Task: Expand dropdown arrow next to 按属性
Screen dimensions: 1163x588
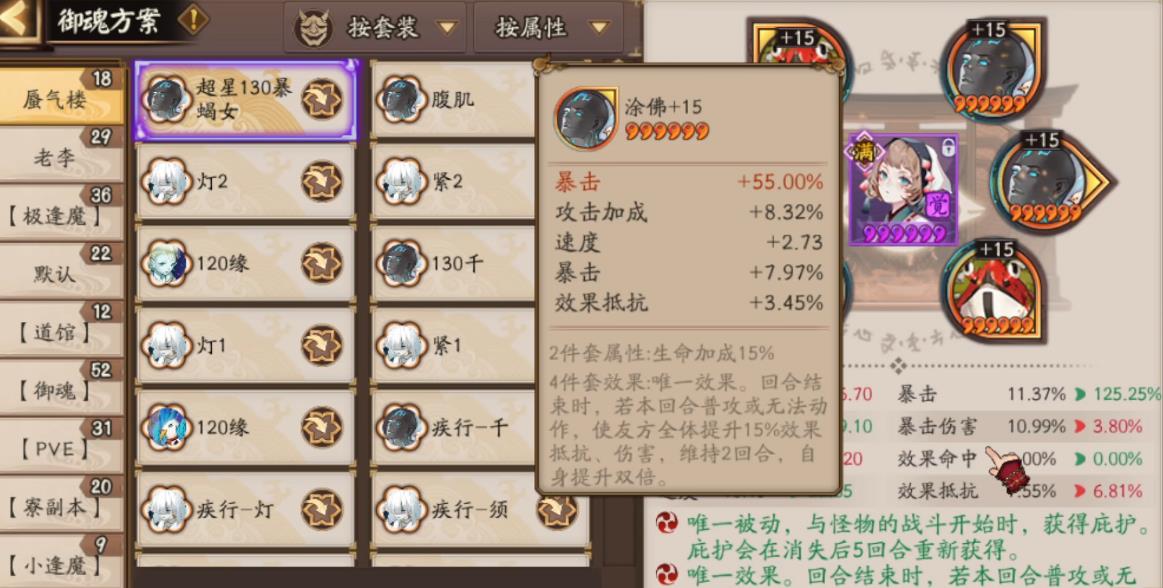Action: (599, 28)
